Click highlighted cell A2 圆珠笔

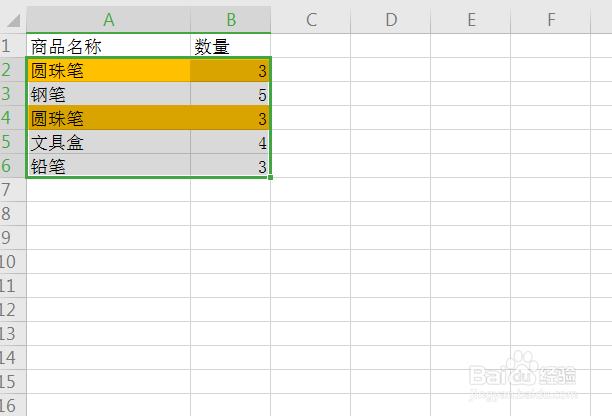click(108, 70)
